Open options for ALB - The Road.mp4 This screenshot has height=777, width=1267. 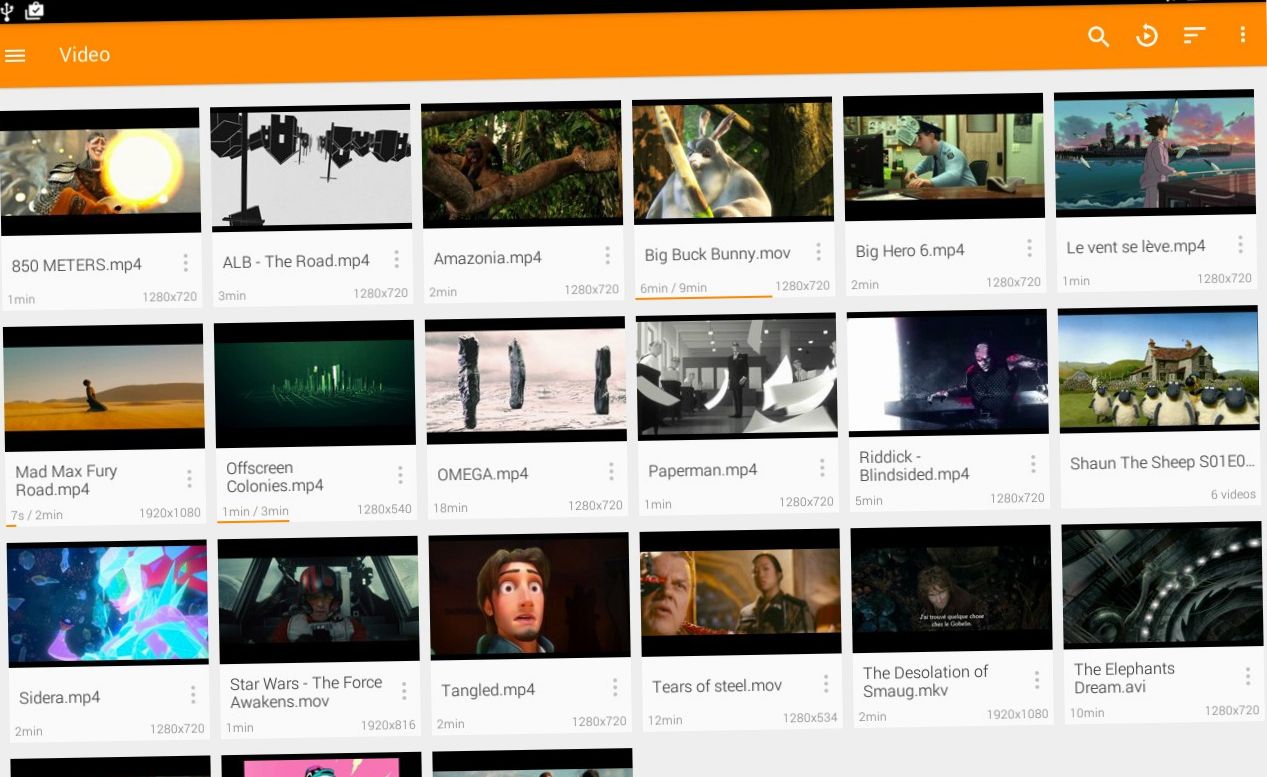coord(397,259)
